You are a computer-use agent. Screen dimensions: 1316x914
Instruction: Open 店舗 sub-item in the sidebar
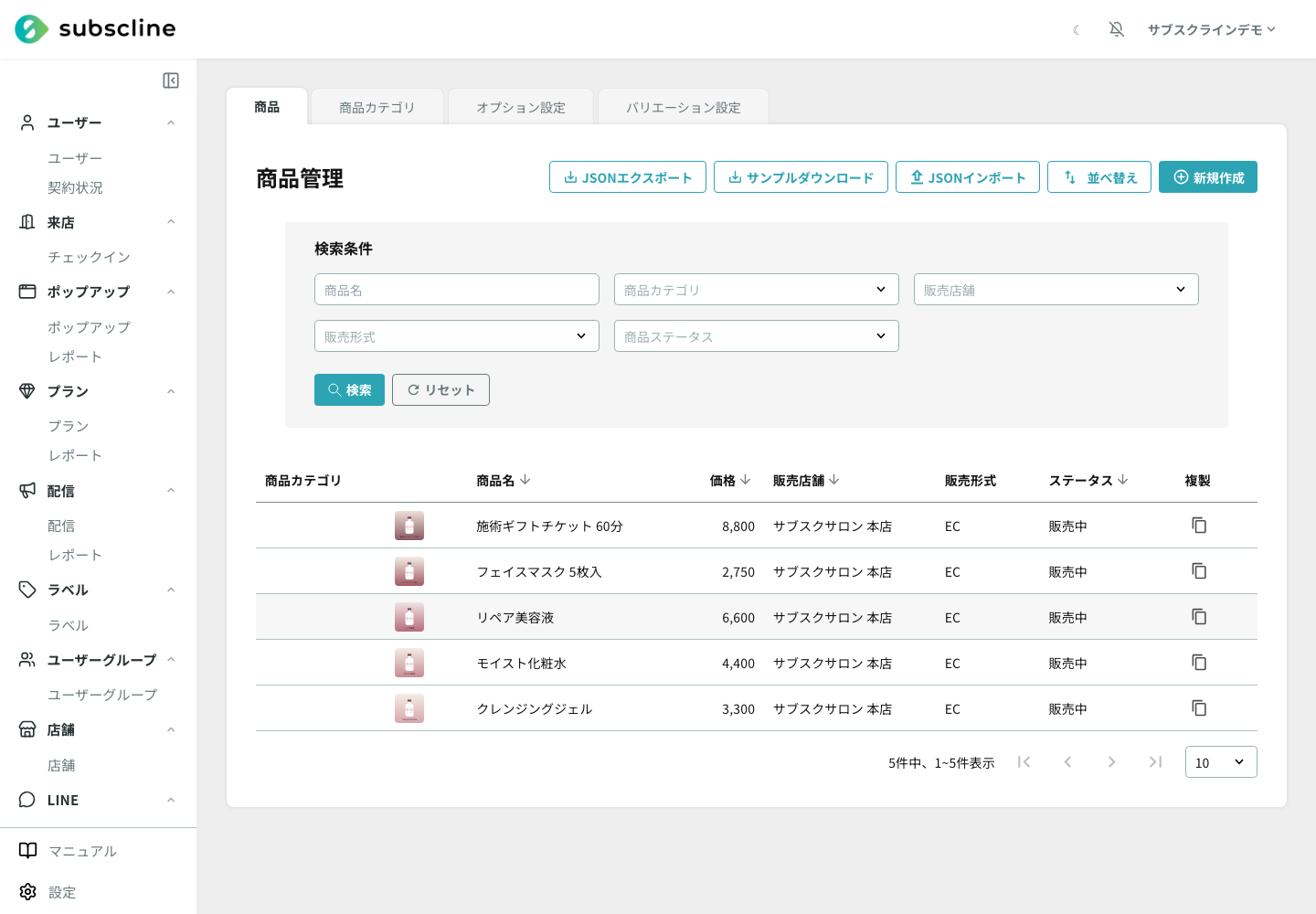(61, 765)
